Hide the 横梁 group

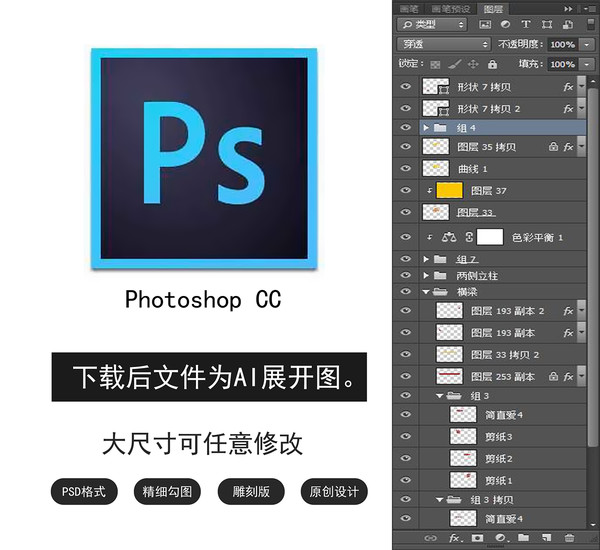pyautogui.click(x=406, y=291)
